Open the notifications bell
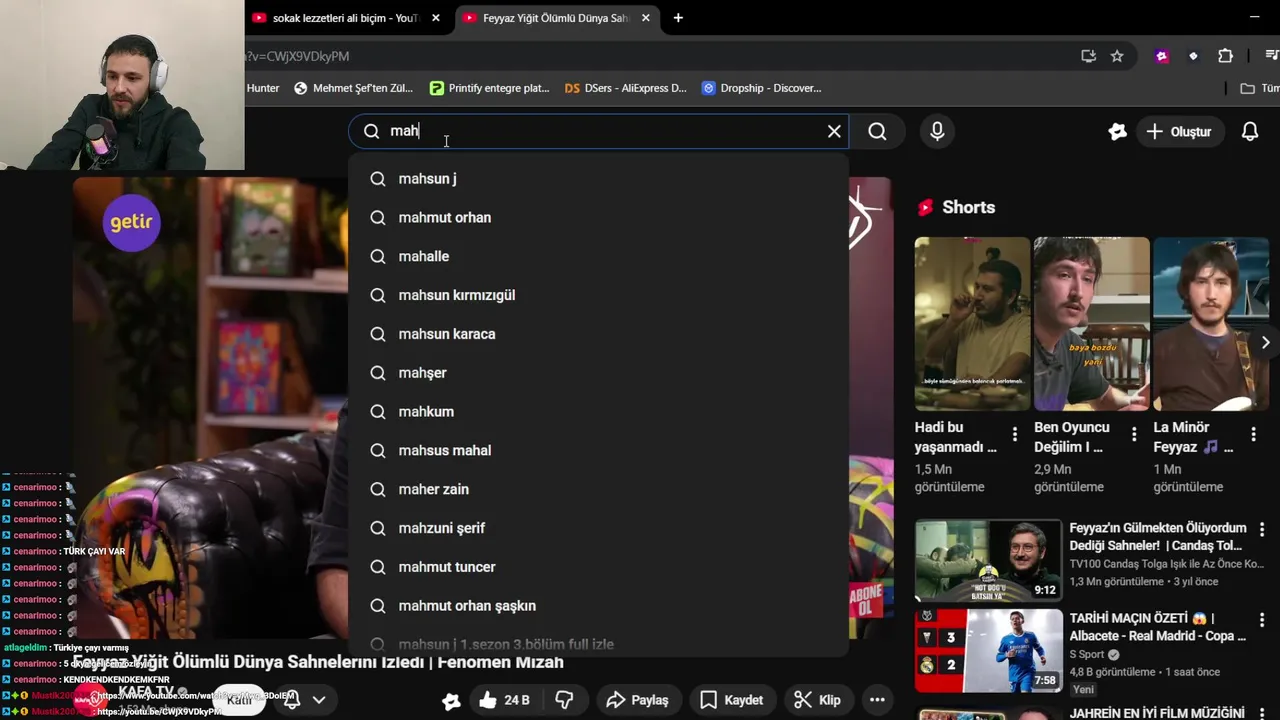 (1250, 131)
